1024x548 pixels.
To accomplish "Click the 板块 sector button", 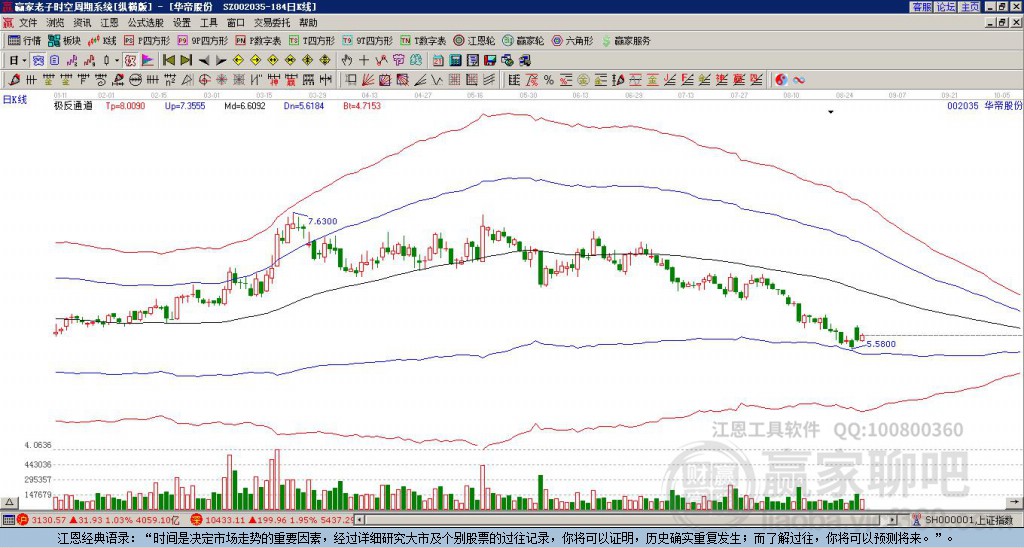I will 64,40.
